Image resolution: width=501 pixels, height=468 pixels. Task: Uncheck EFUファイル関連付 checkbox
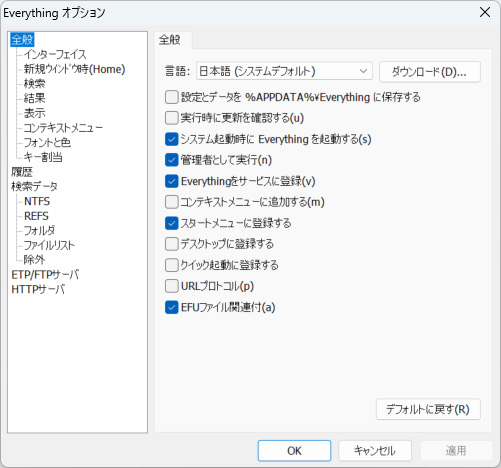pyautogui.click(x=172, y=307)
